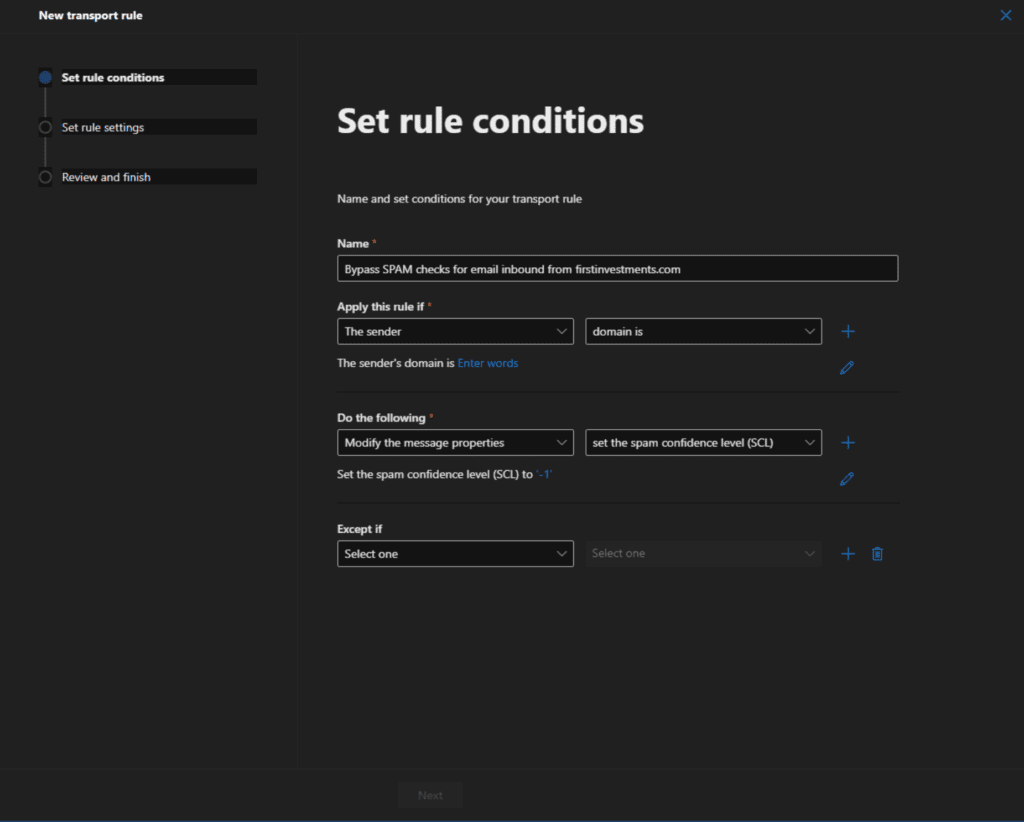Go to the Review and finish step
Screen dimensions: 1024x822
(104, 177)
